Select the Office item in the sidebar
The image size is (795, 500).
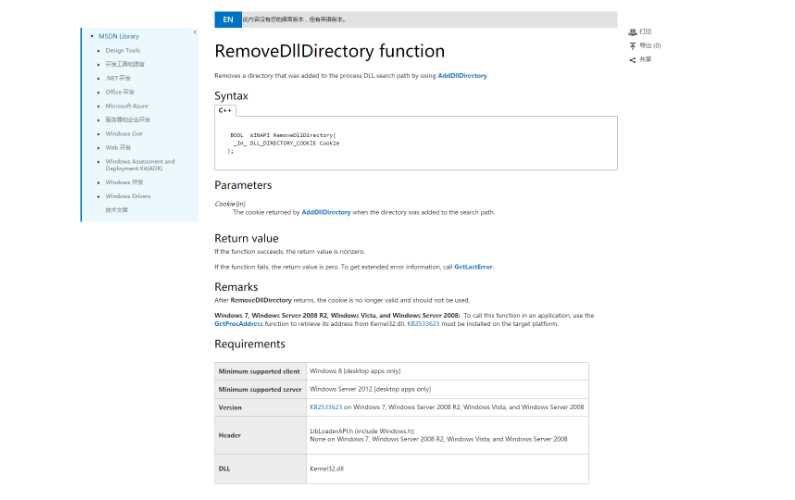click(x=119, y=91)
